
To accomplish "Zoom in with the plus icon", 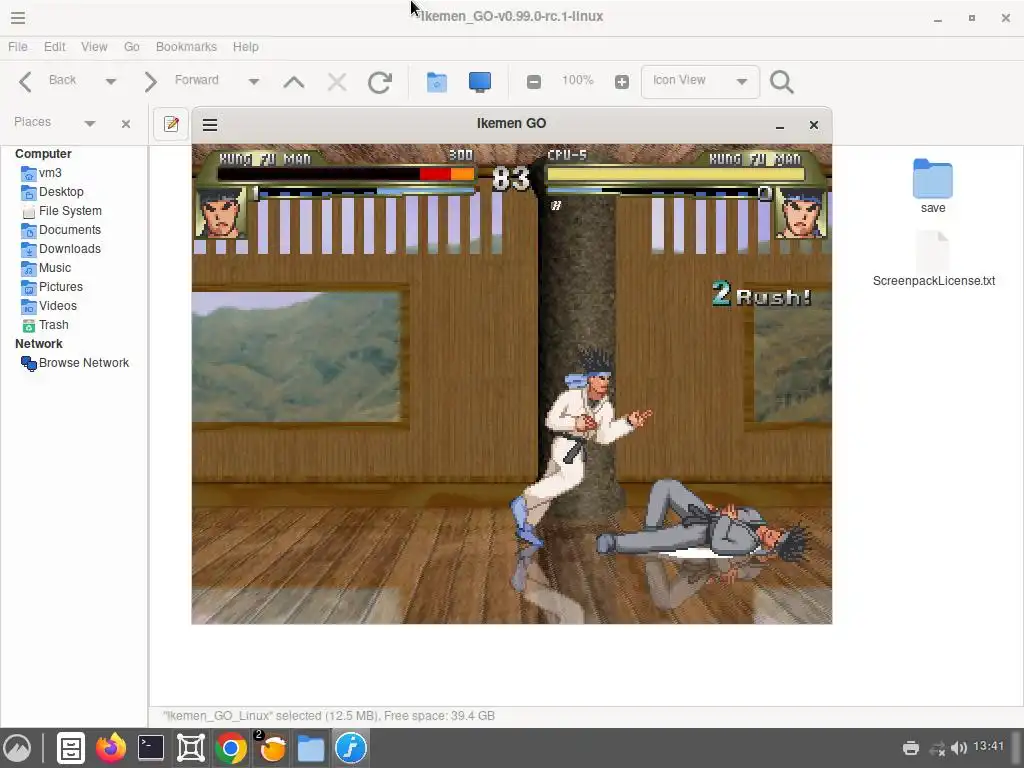I will pyautogui.click(x=622, y=82).
